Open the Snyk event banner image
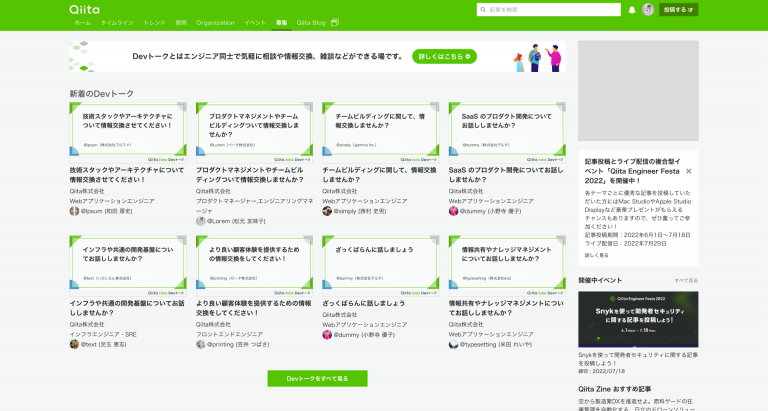The height and width of the screenshot is (411, 768). [x=638, y=319]
